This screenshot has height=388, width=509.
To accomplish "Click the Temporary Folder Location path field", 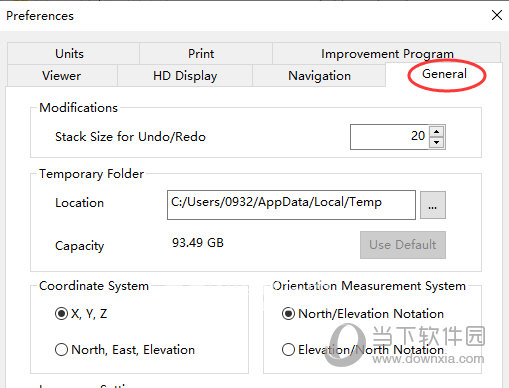I will coord(291,205).
